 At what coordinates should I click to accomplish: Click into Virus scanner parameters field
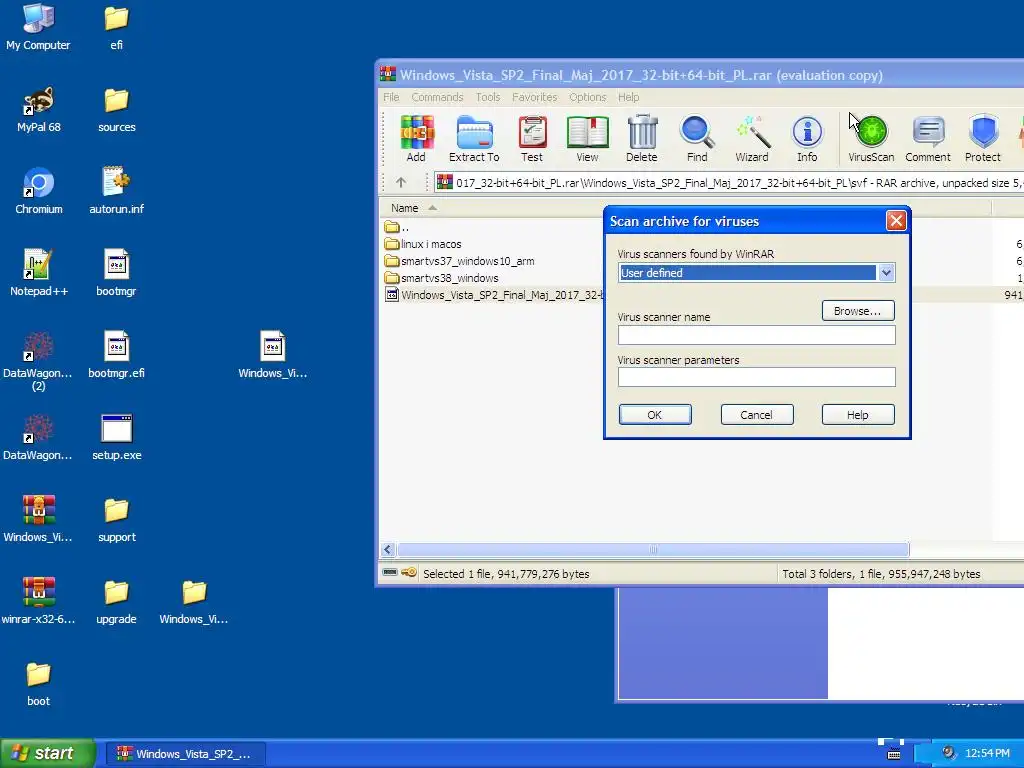click(x=756, y=377)
